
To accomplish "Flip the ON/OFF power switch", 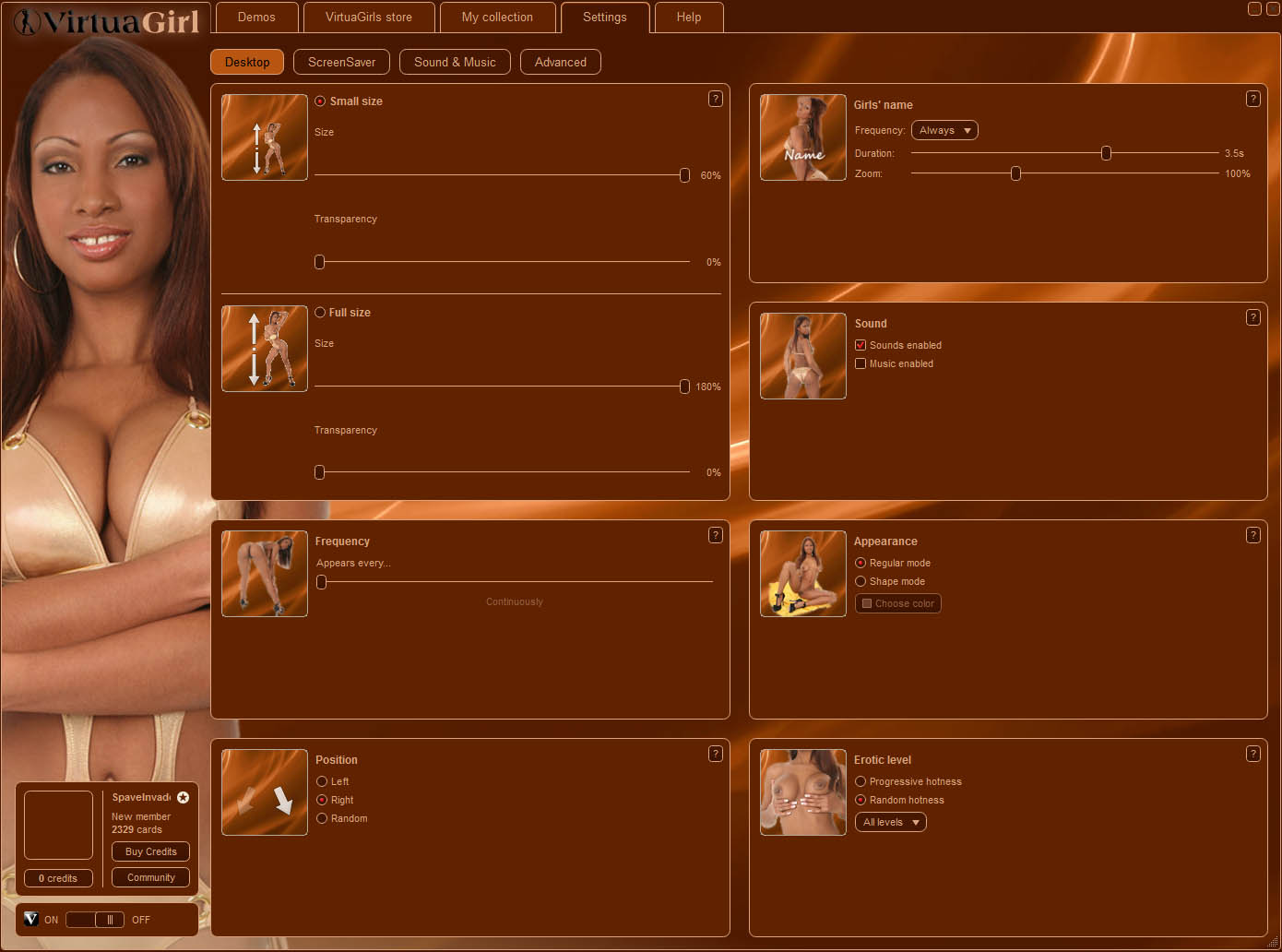I will click(95, 920).
